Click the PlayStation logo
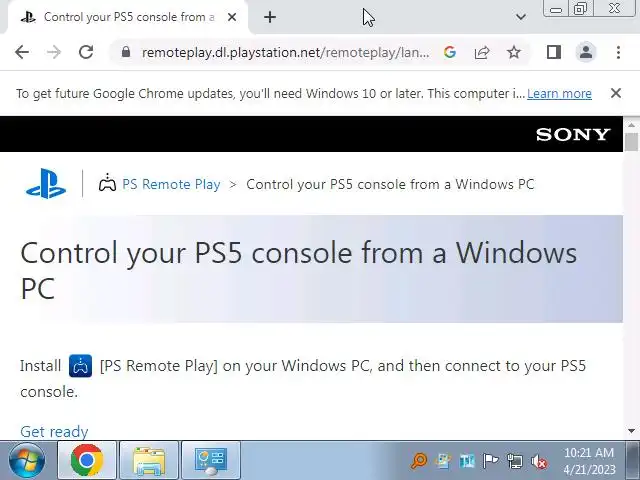The width and height of the screenshot is (640, 480). (x=46, y=184)
